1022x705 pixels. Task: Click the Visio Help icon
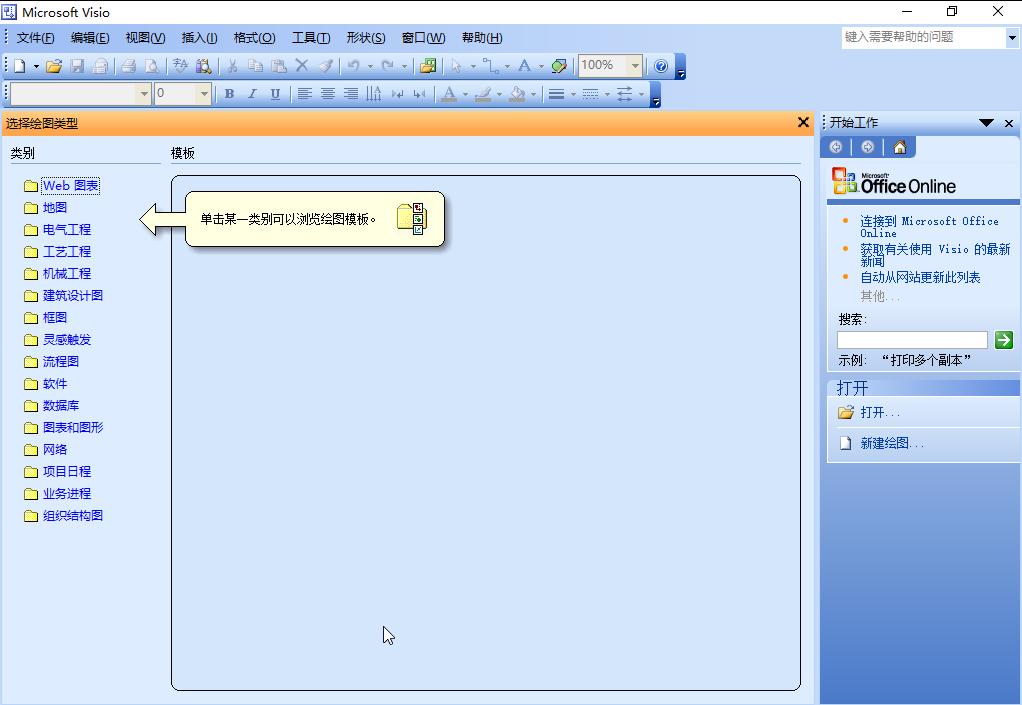pyautogui.click(x=661, y=66)
